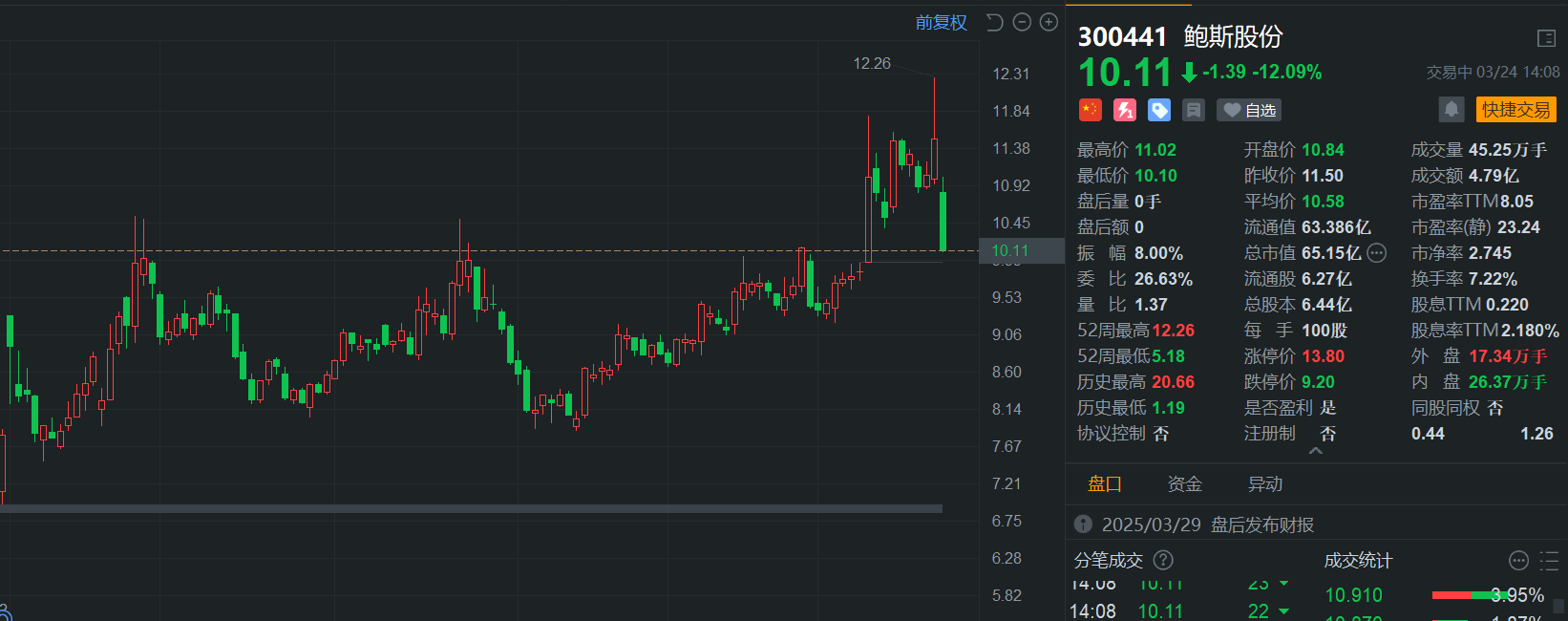The height and width of the screenshot is (621, 1568).
Task: Click the China flag market icon
Action: tap(1090, 110)
